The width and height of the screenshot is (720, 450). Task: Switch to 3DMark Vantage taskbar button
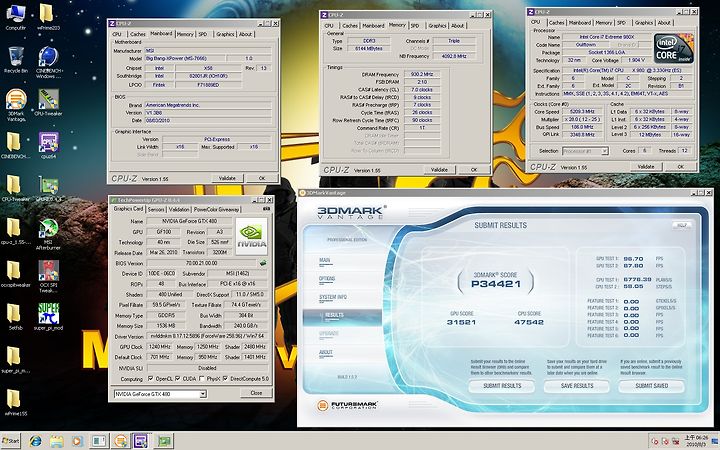point(120,441)
